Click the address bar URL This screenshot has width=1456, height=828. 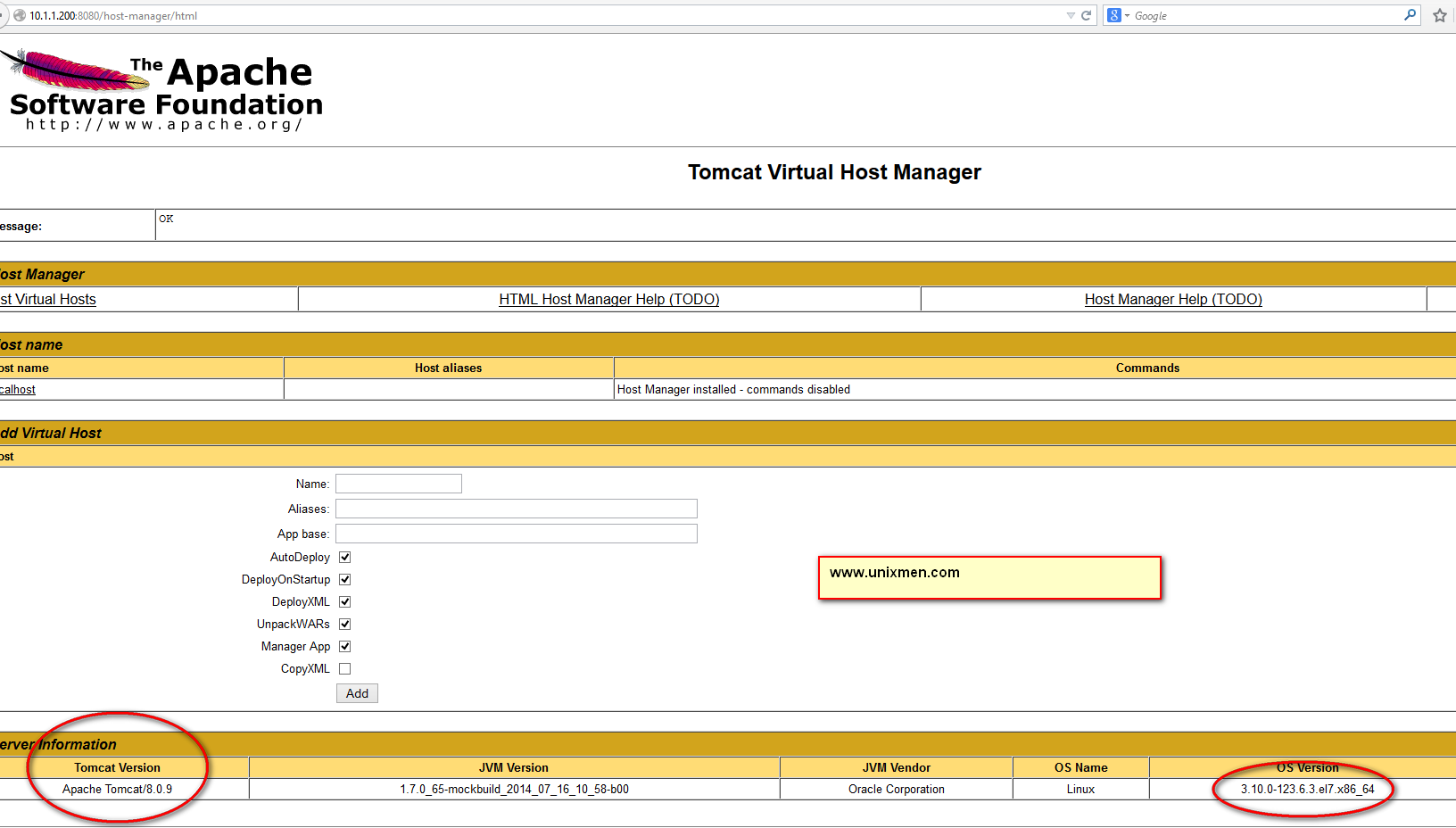[113, 15]
